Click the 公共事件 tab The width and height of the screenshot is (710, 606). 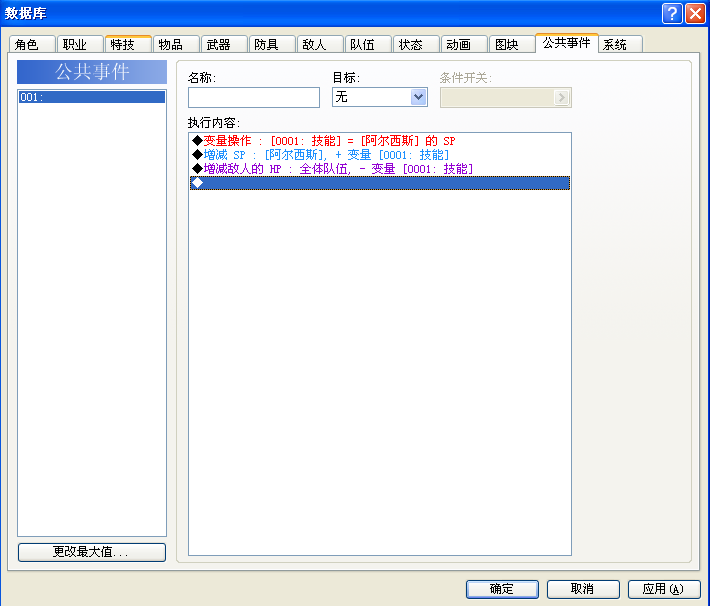click(566, 43)
